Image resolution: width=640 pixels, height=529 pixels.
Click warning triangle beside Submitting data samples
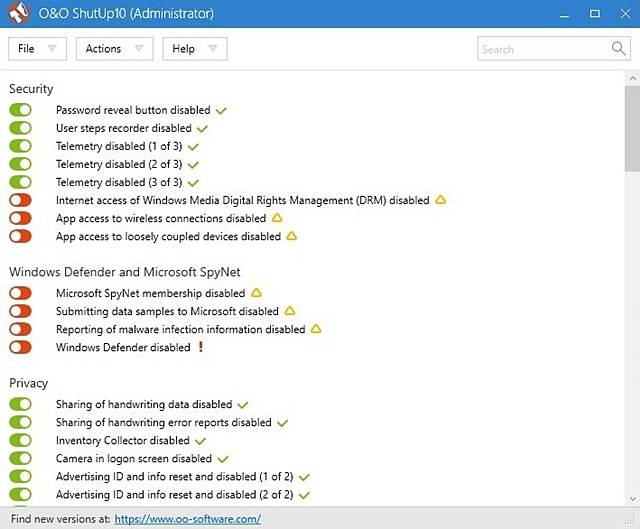tap(290, 311)
